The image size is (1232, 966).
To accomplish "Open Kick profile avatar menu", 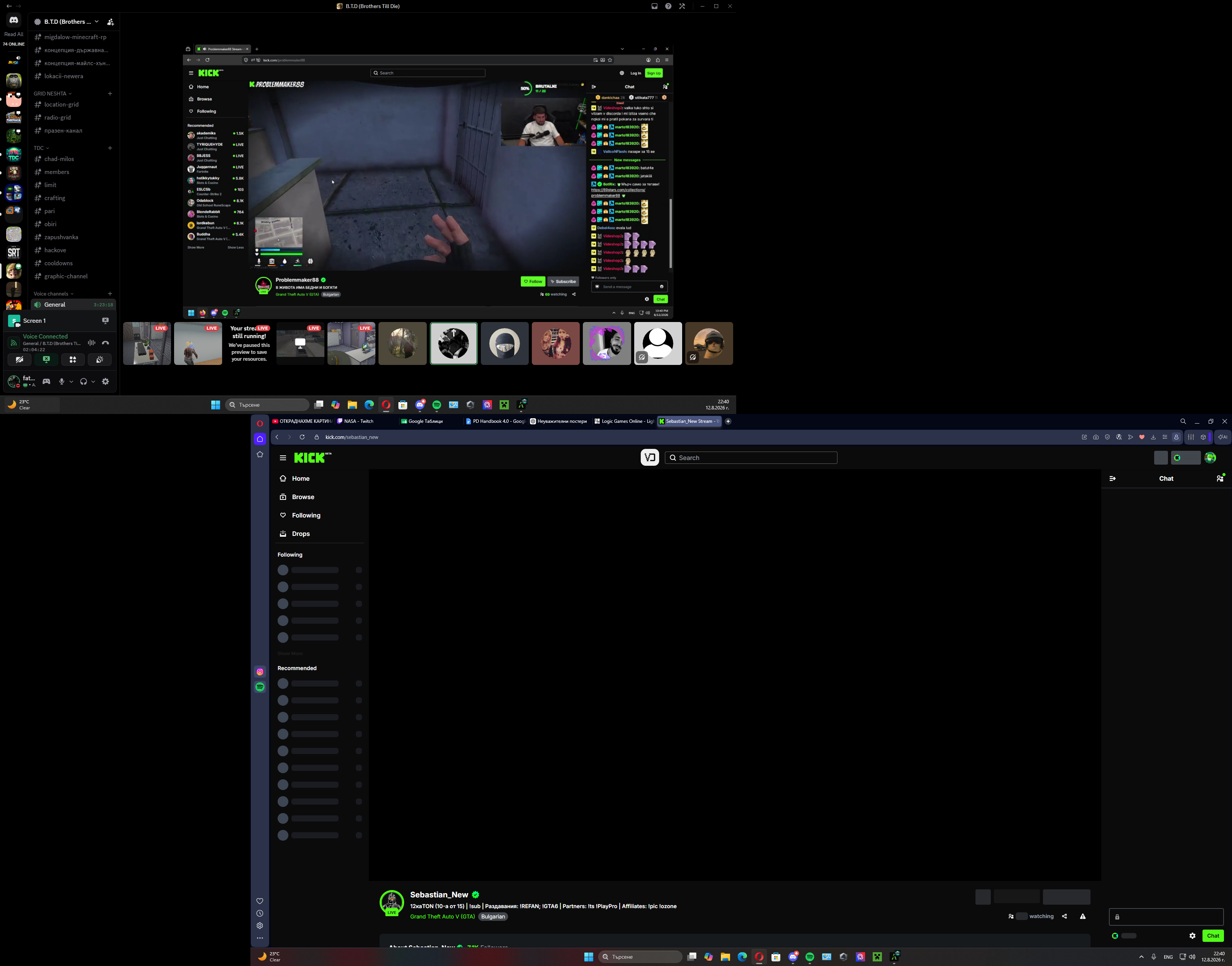I will click(1211, 458).
